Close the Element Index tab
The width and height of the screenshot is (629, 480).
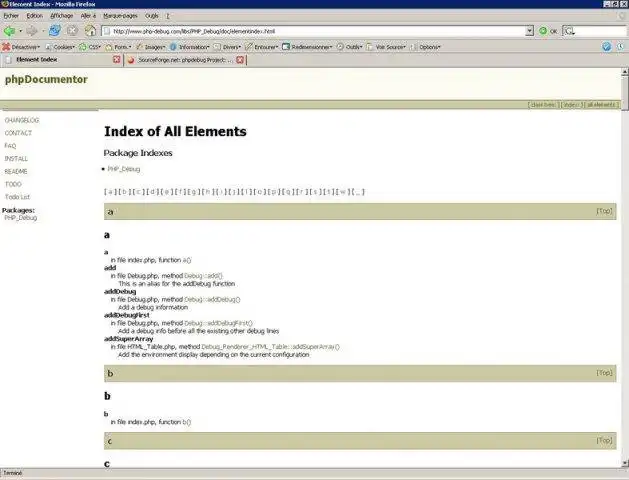[x=116, y=59]
